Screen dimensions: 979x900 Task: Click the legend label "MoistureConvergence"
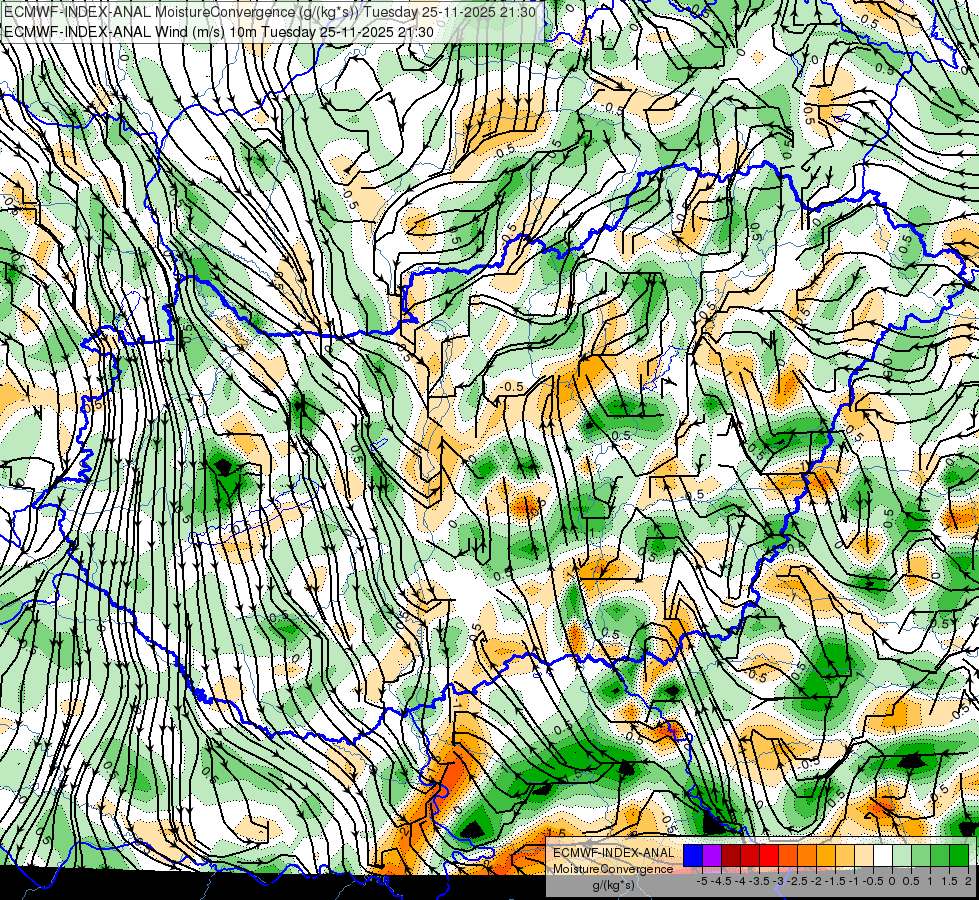click(x=613, y=869)
